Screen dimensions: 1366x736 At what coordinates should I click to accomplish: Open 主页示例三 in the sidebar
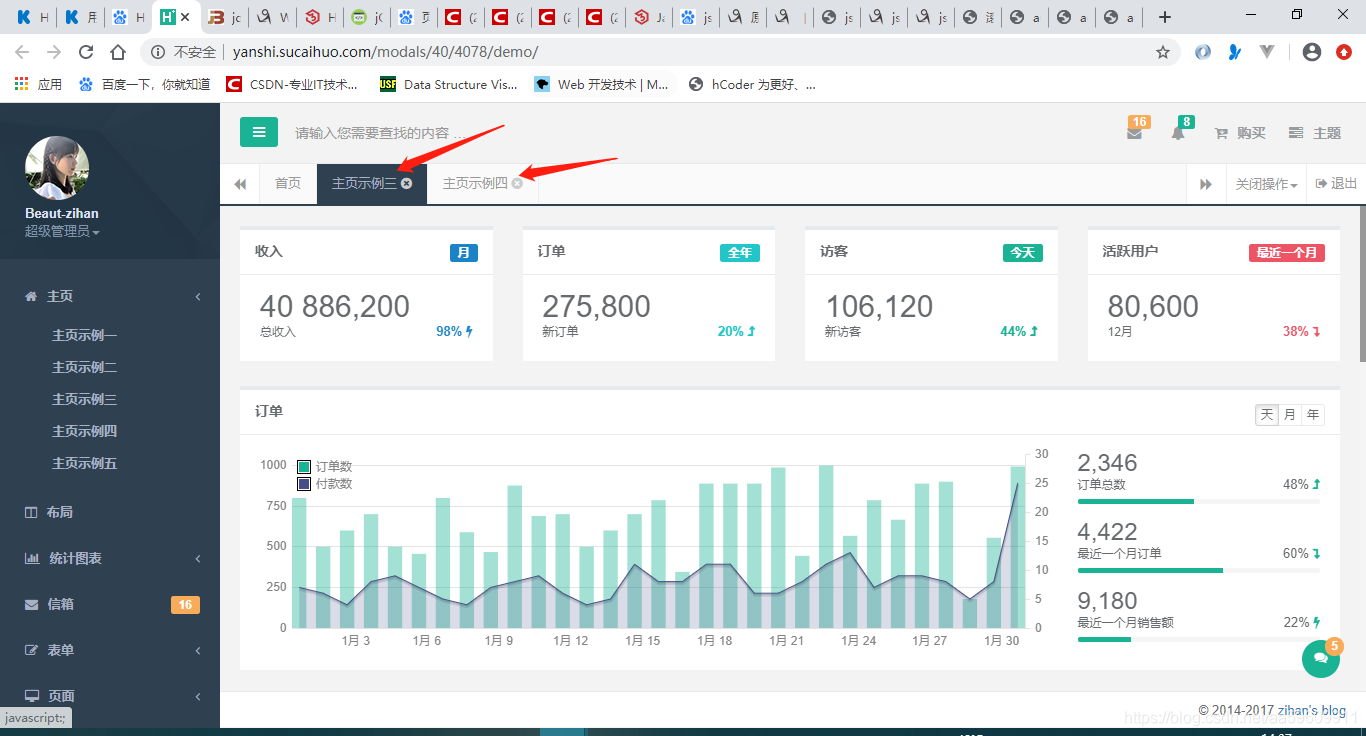click(85, 399)
